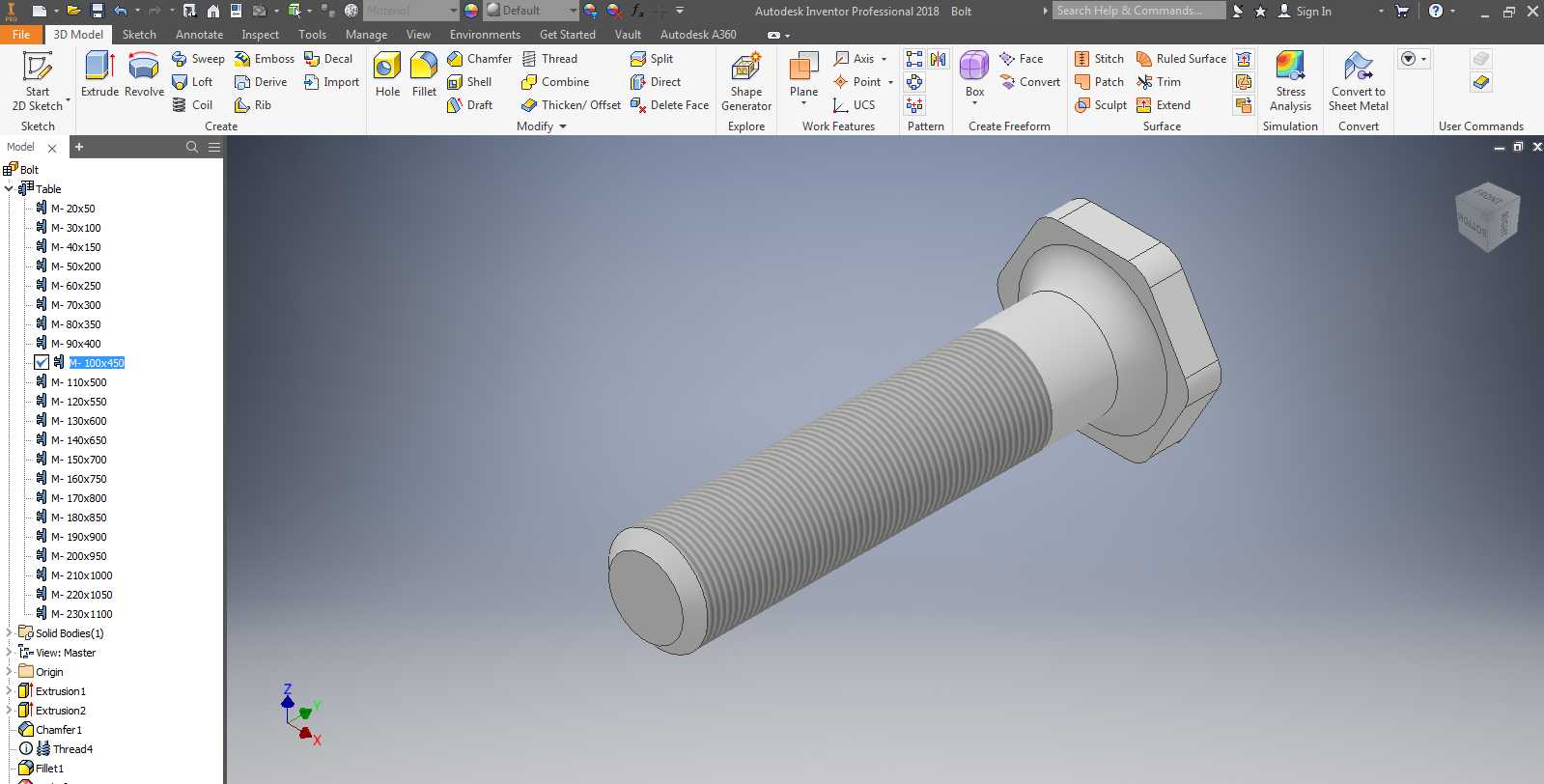This screenshot has height=784, width=1544.
Task: Click Convert to Sheet Metal
Action: point(1358,82)
